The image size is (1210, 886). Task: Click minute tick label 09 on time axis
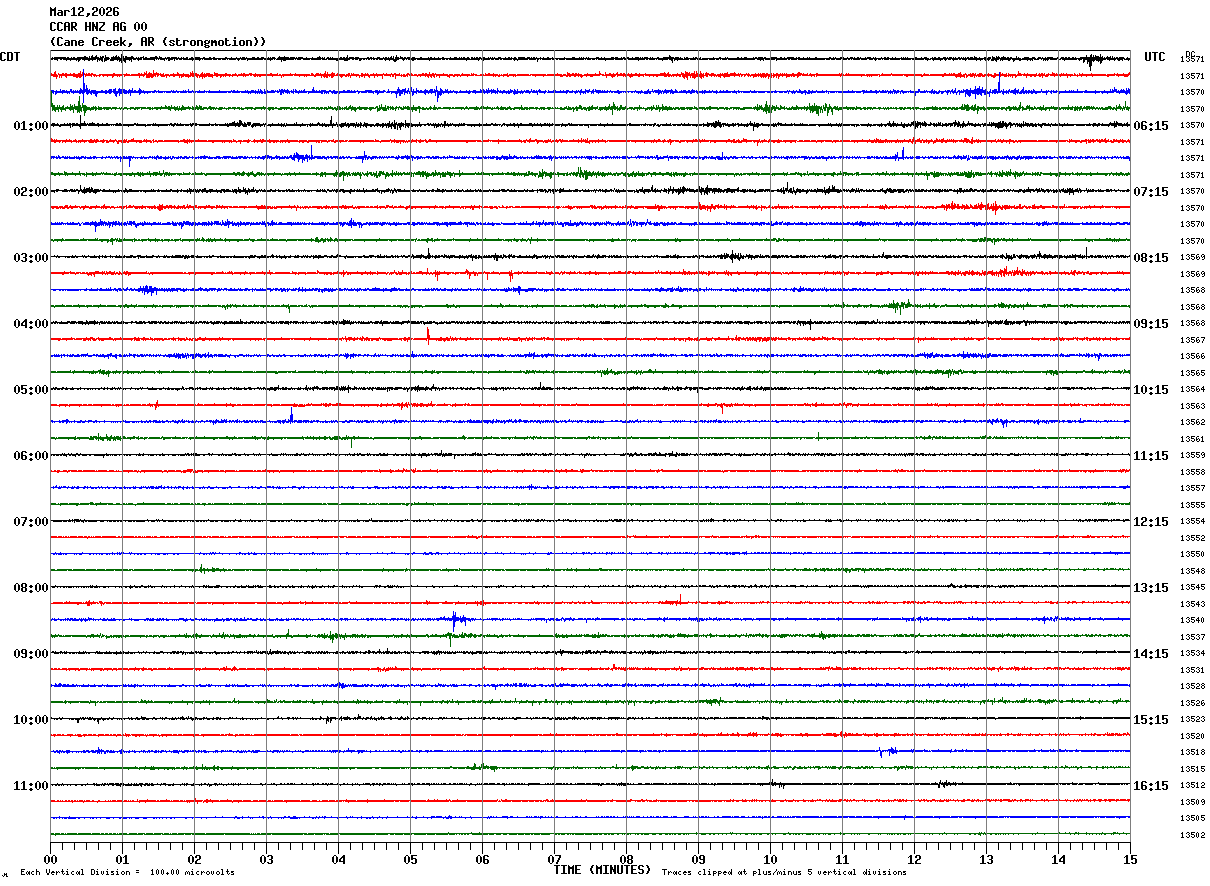(x=698, y=860)
